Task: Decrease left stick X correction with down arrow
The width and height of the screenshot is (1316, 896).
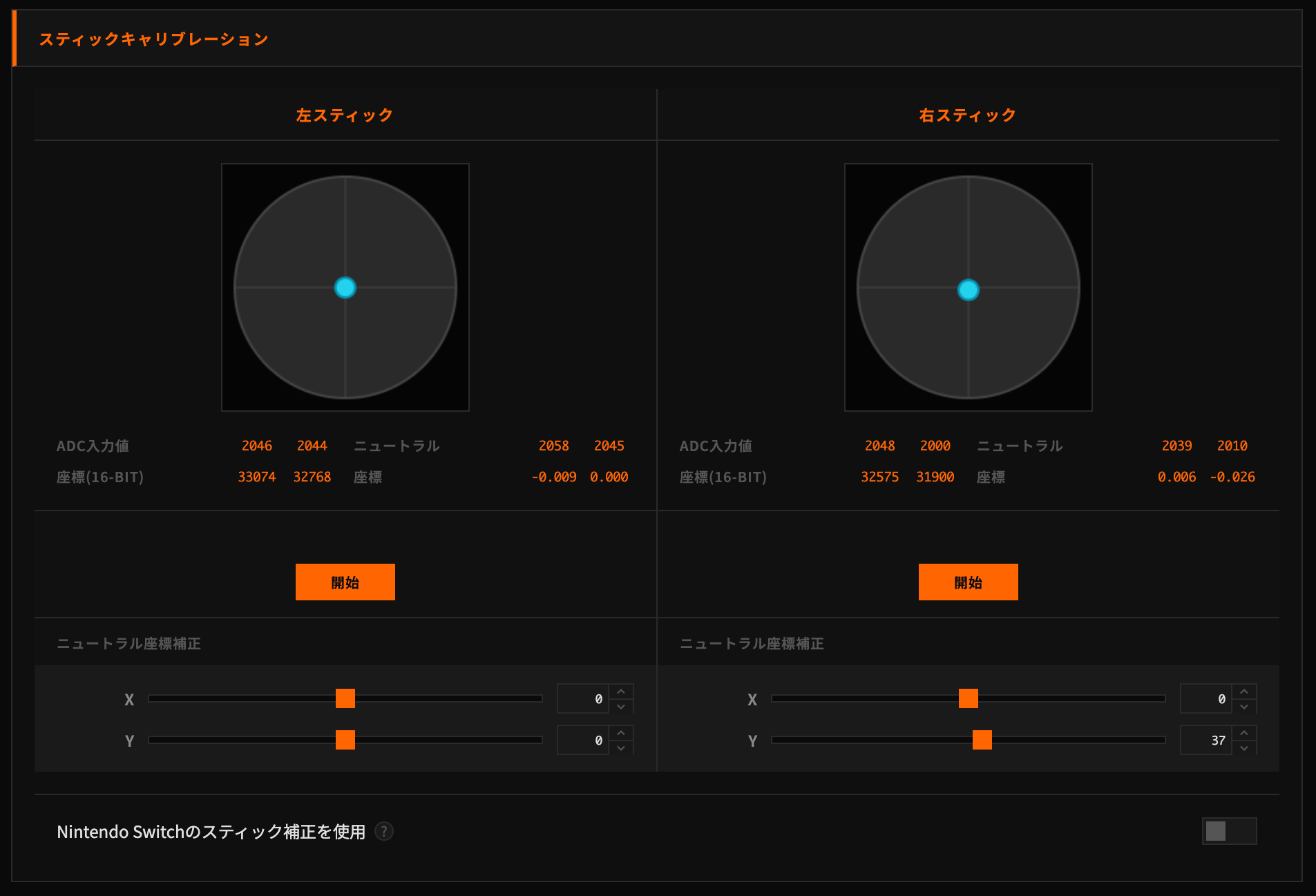Action: [621, 707]
